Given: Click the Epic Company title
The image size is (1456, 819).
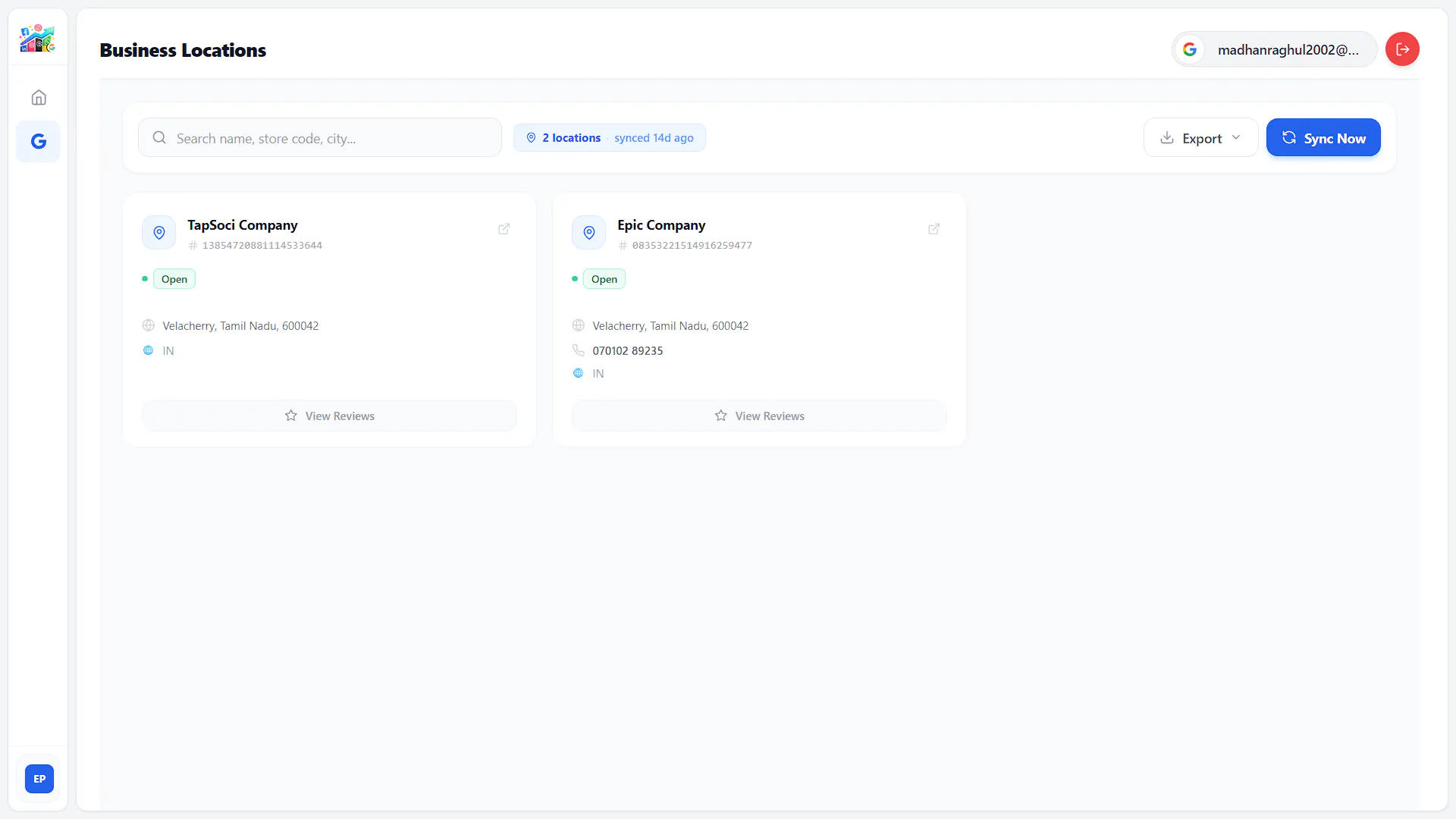Looking at the screenshot, I should 661,225.
